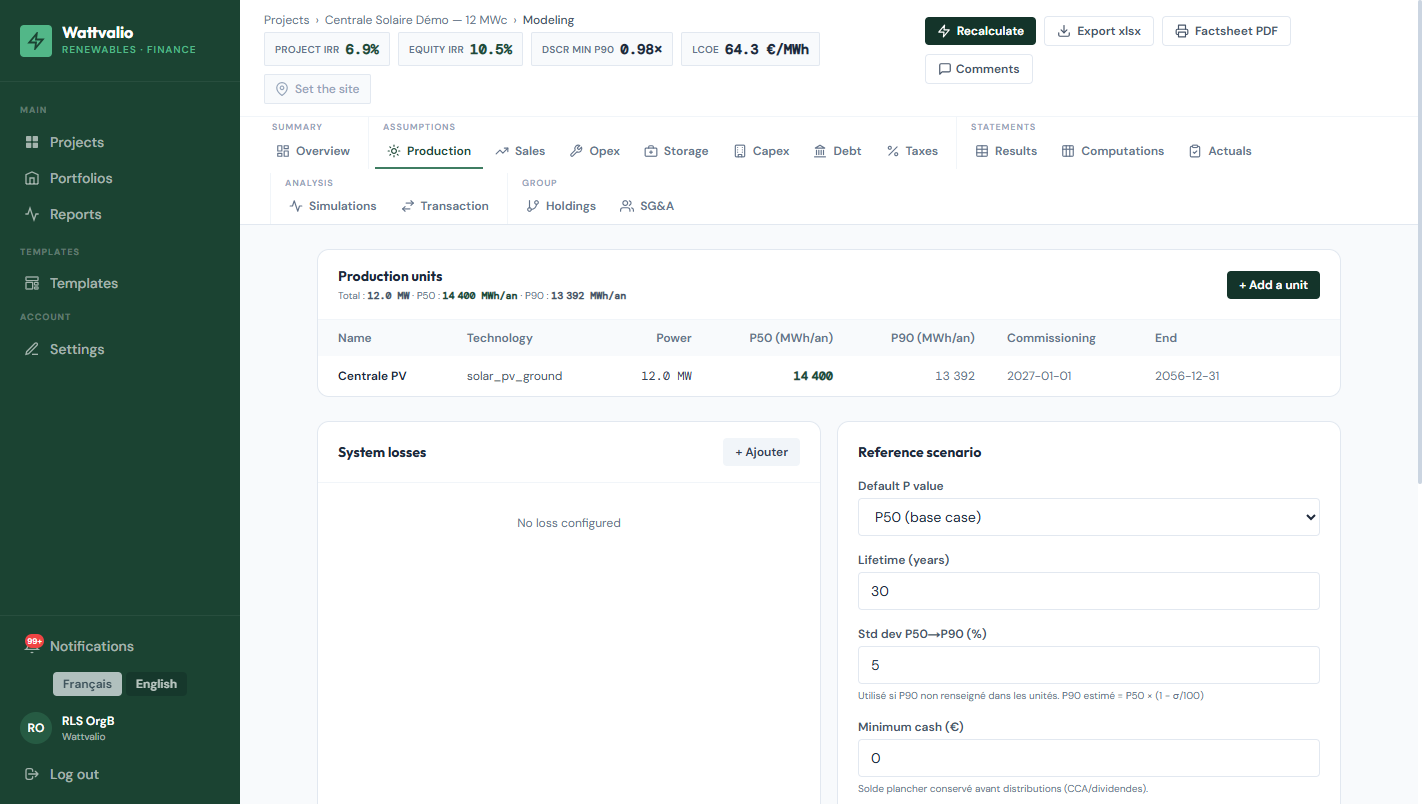This screenshot has height=804, width=1422.
Task: Click the Wattvalio lightning bolt logo
Action: [36, 41]
